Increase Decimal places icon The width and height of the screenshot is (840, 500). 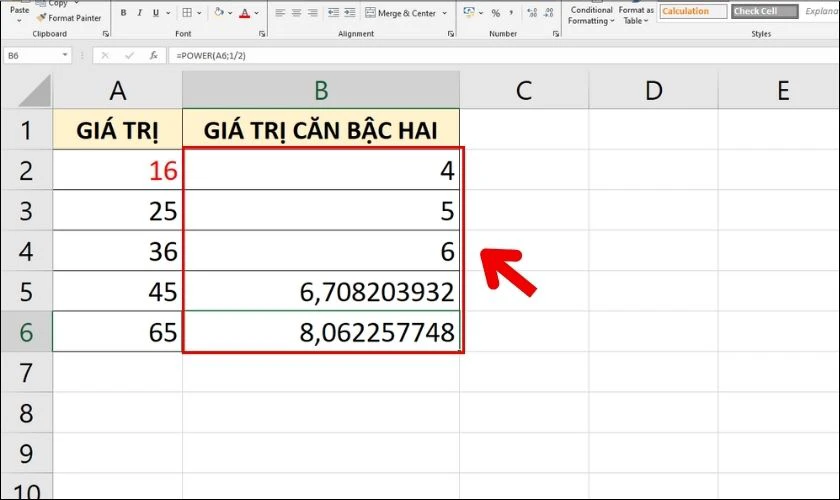532,13
